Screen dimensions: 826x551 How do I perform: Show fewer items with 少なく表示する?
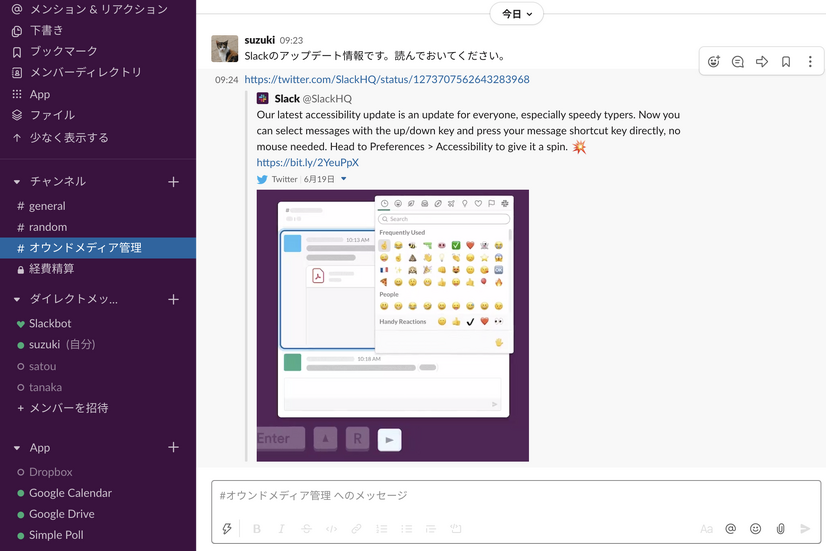(69, 137)
